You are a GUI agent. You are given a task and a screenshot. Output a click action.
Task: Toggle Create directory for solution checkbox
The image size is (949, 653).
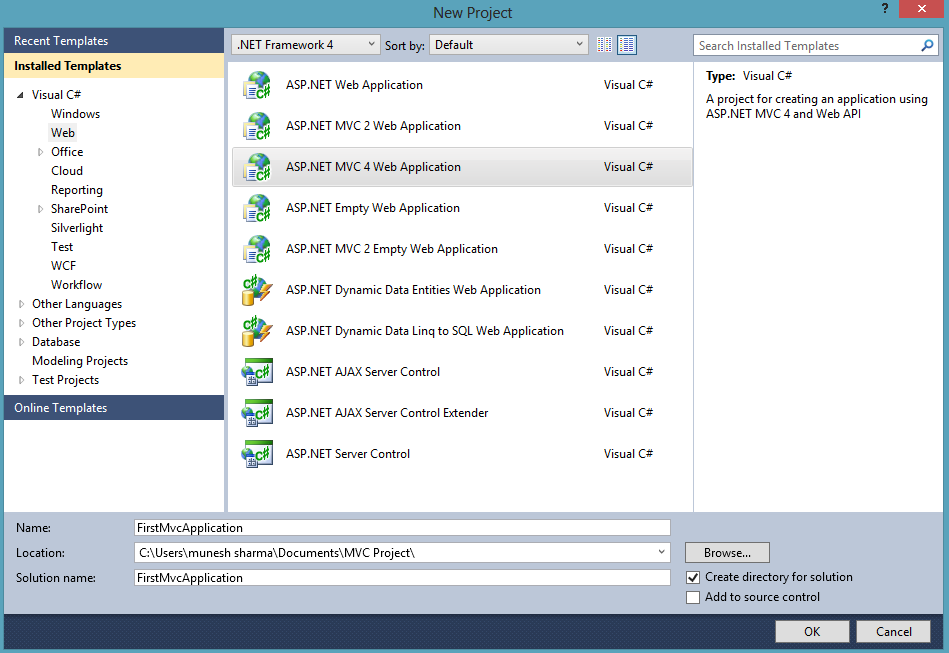[x=693, y=577]
